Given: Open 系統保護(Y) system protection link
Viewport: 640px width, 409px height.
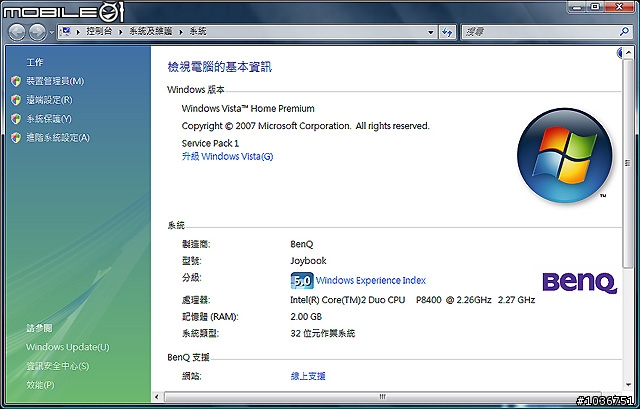Looking at the screenshot, I should tap(49, 119).
